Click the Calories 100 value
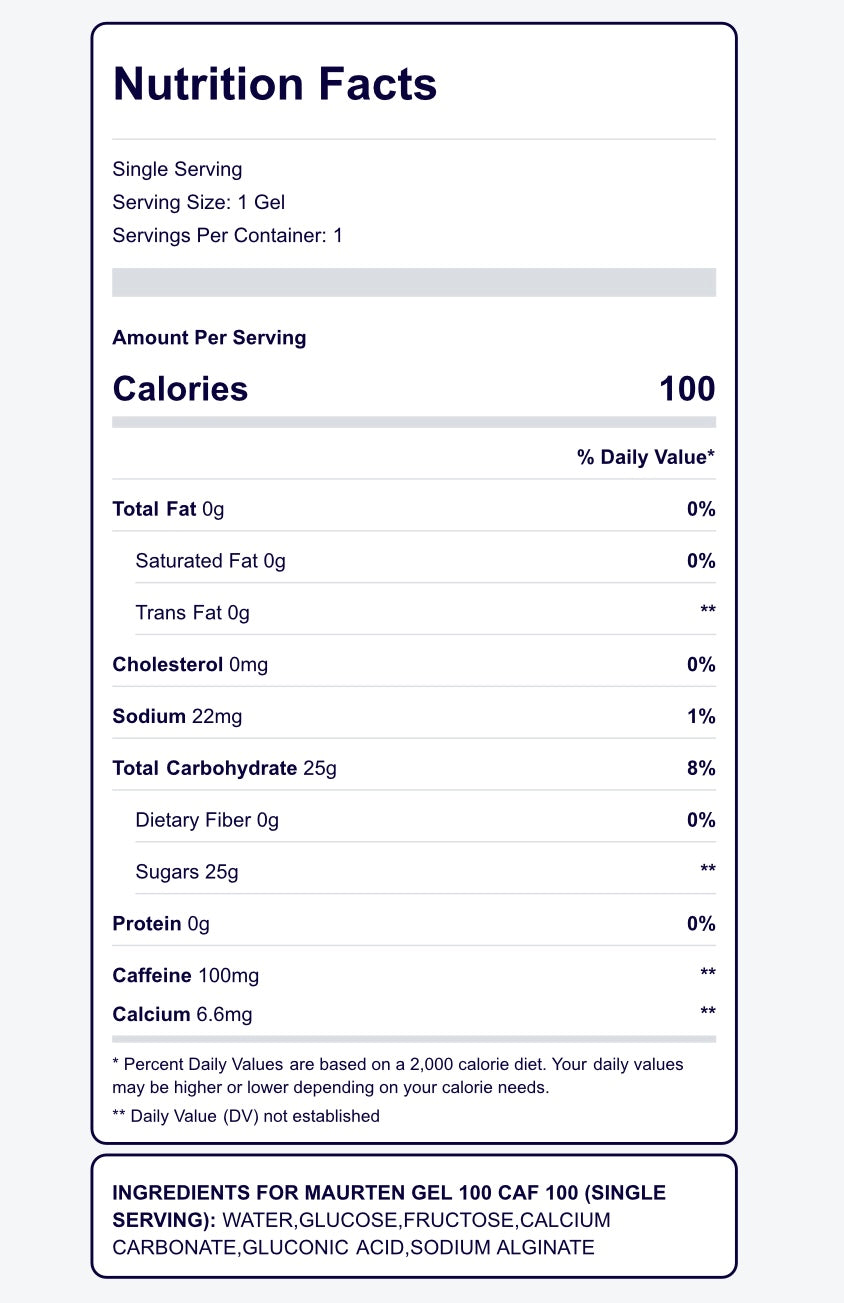The width and height of the screenshot is (844, 1303). click(x=688, y=389)
